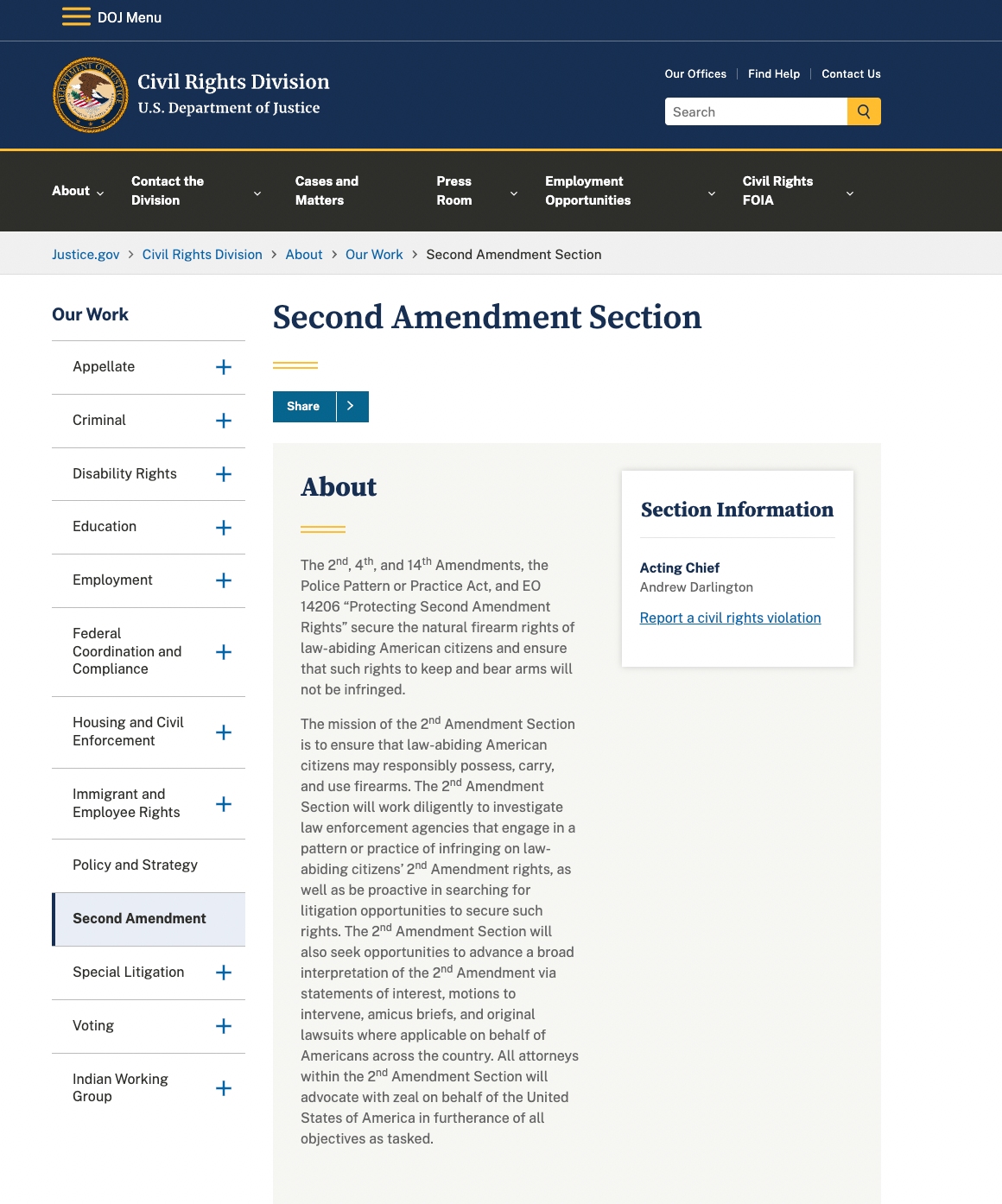Expand Special Litigation sidebar submenu
1002x1204 pixels.
[224, 973]
